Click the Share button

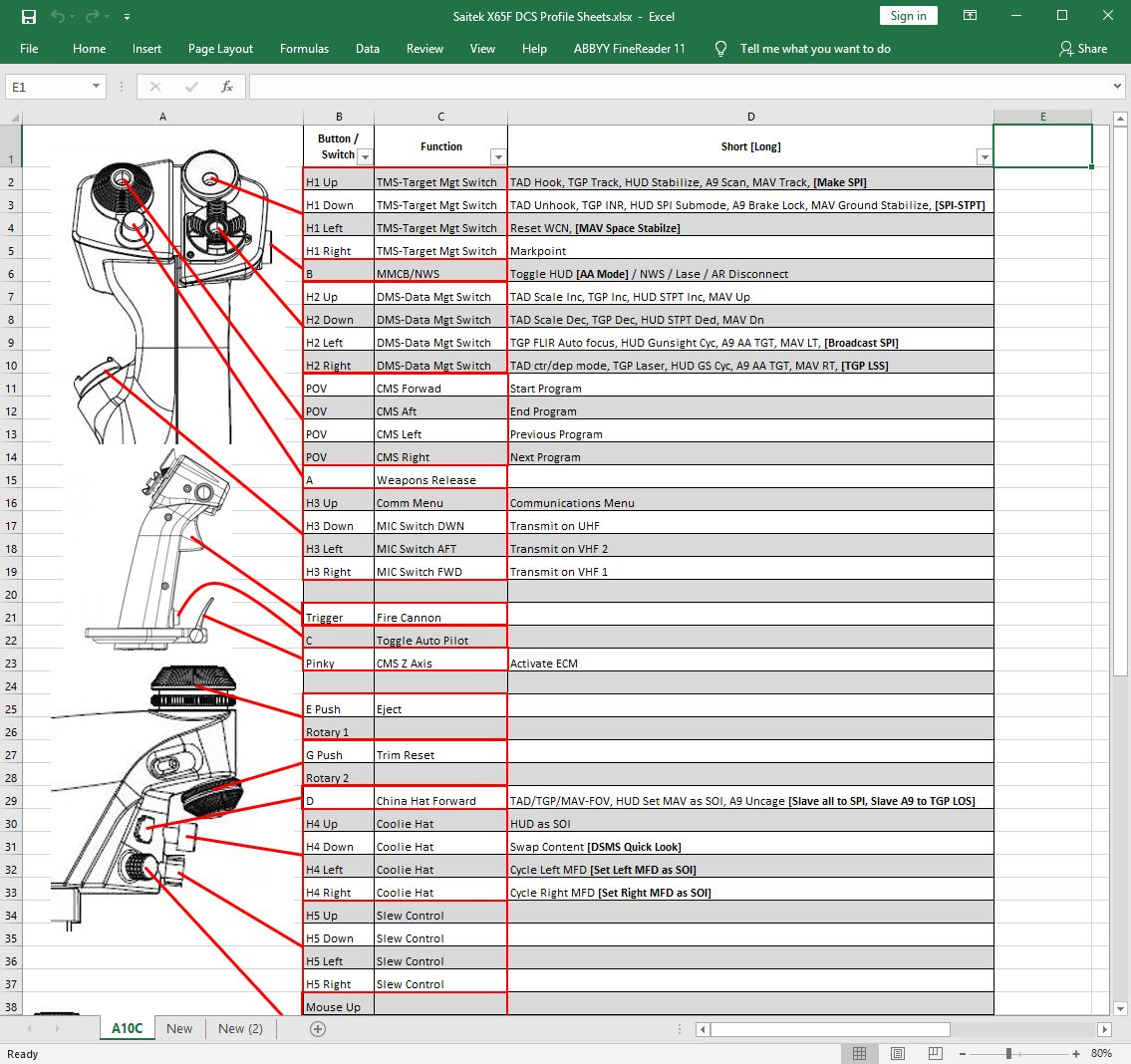pos(1083,48)
